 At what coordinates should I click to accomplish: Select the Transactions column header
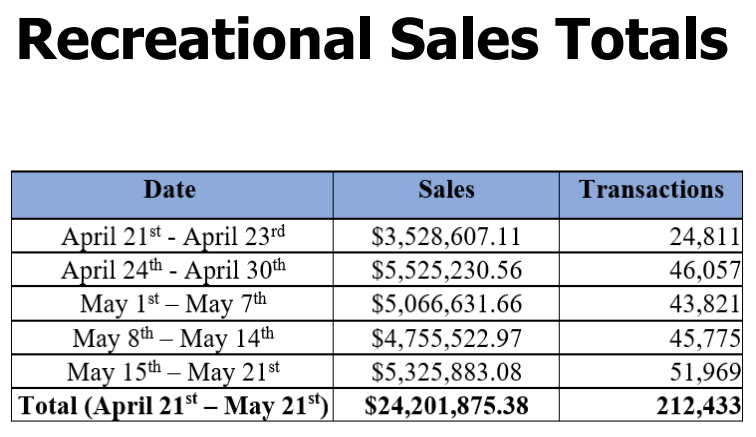point(651,189)
